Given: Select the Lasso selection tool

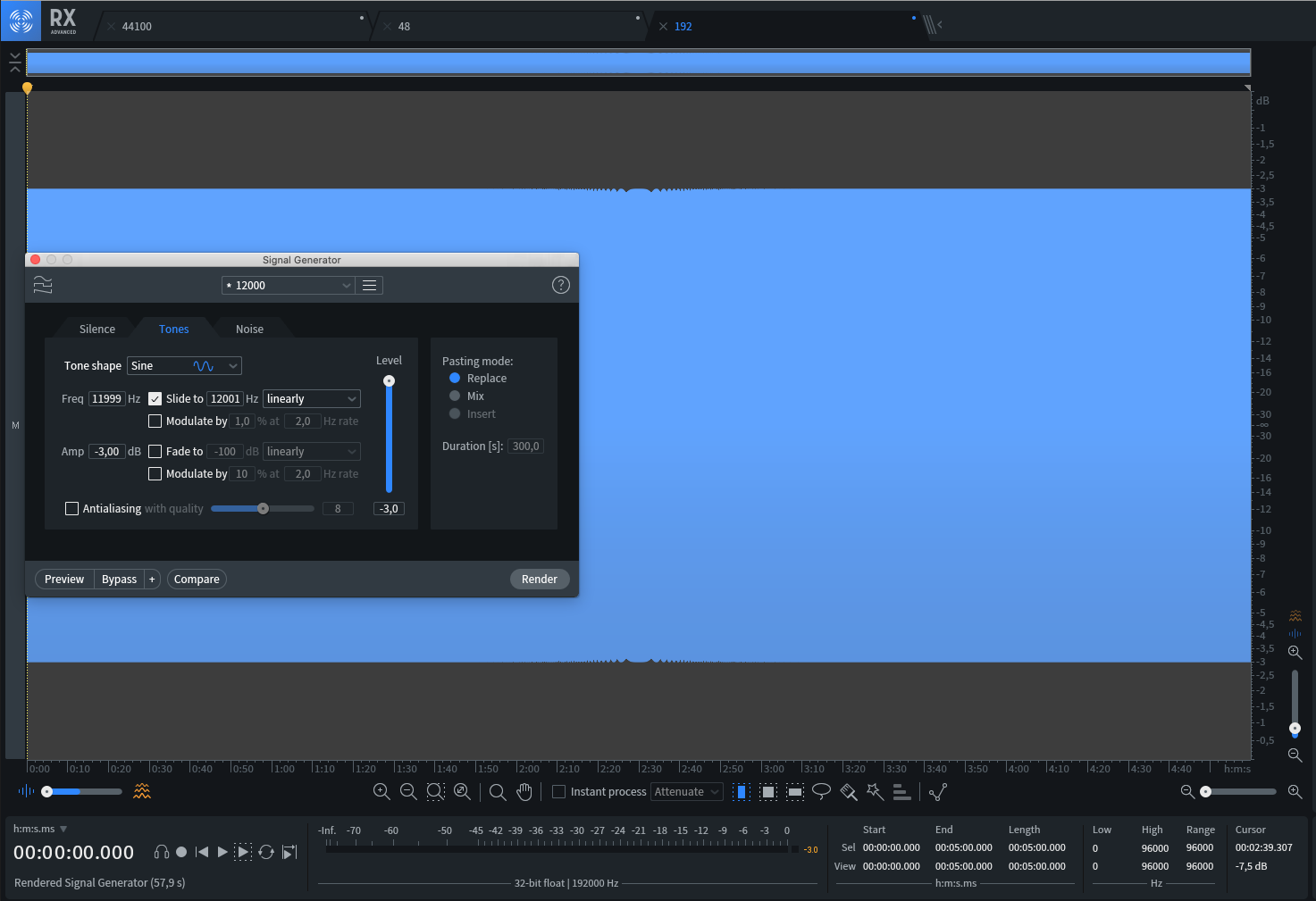Looking at the screenshot, I should click(x=821, y=791).
